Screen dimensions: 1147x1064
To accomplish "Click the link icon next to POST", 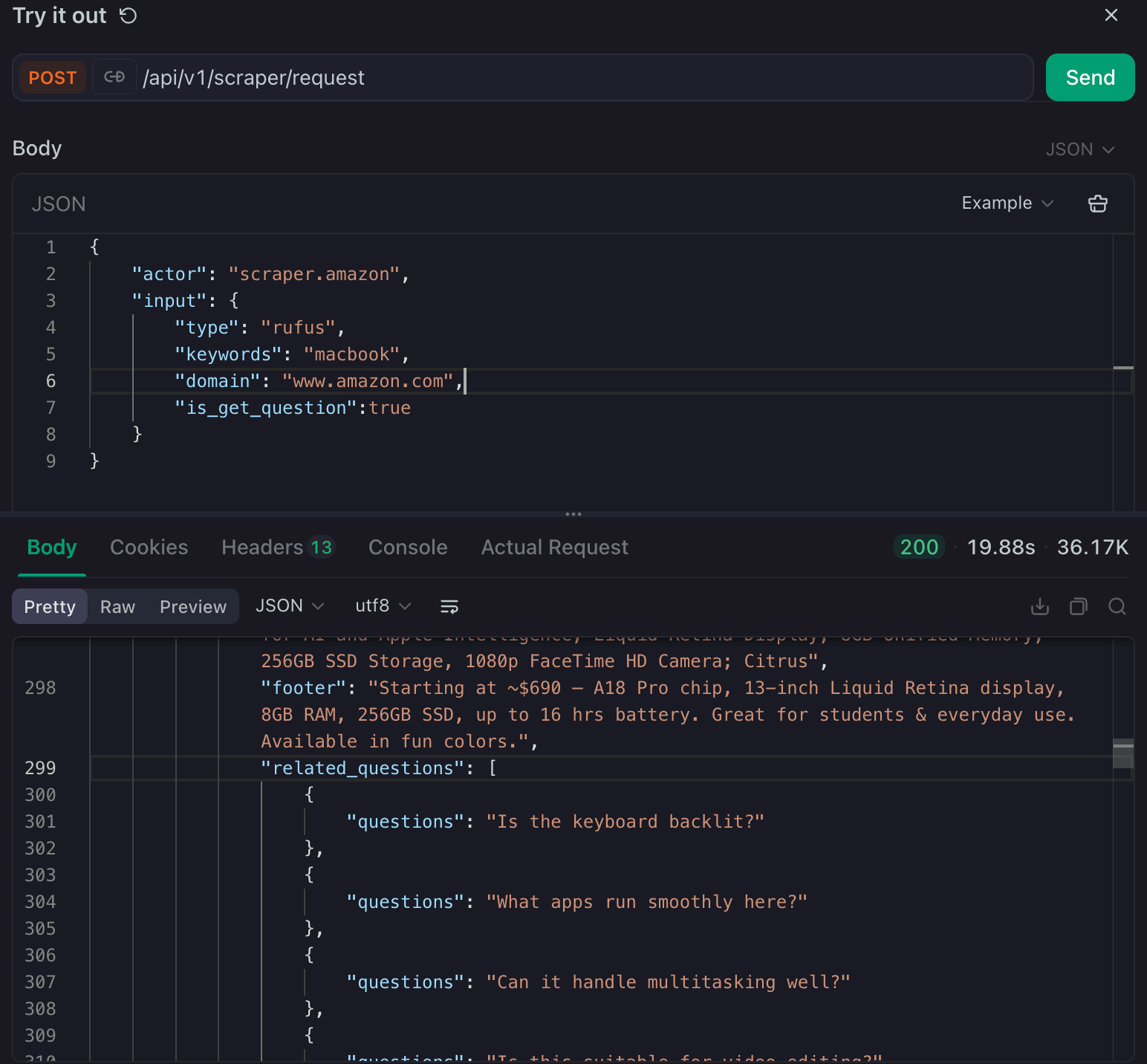I will [114, 77].
